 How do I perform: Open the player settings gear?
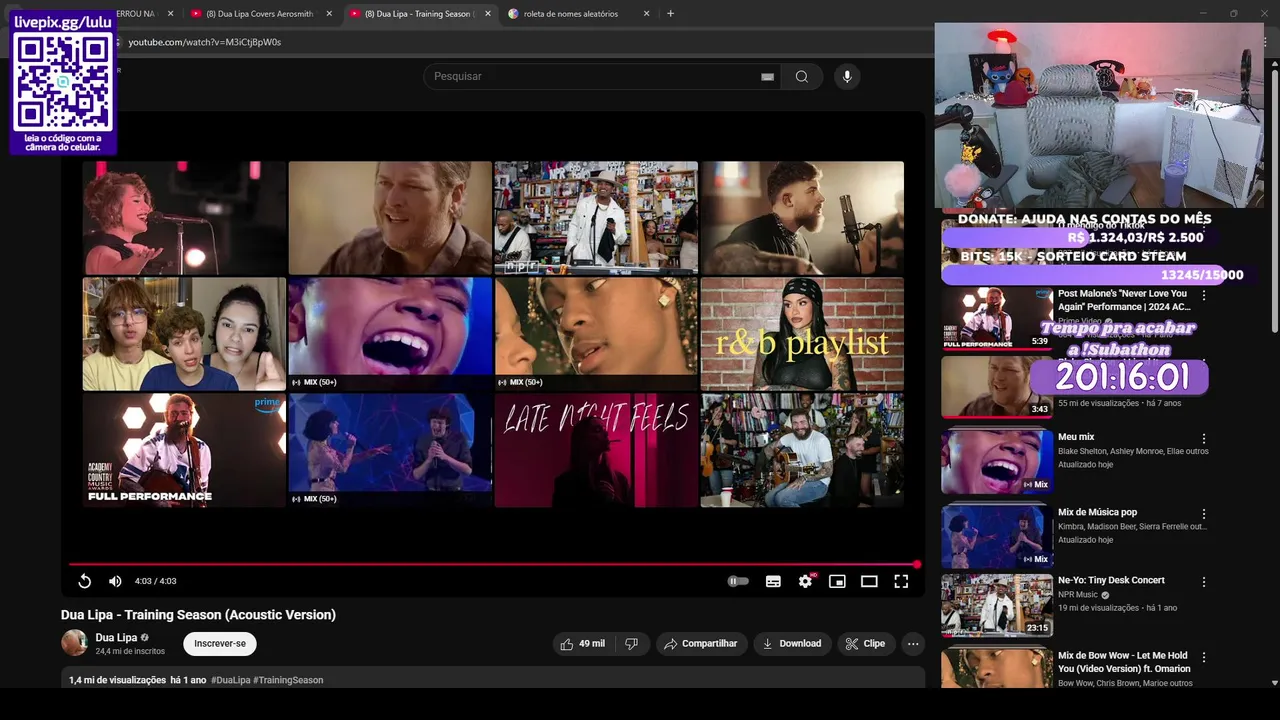(x=805, y=581)
